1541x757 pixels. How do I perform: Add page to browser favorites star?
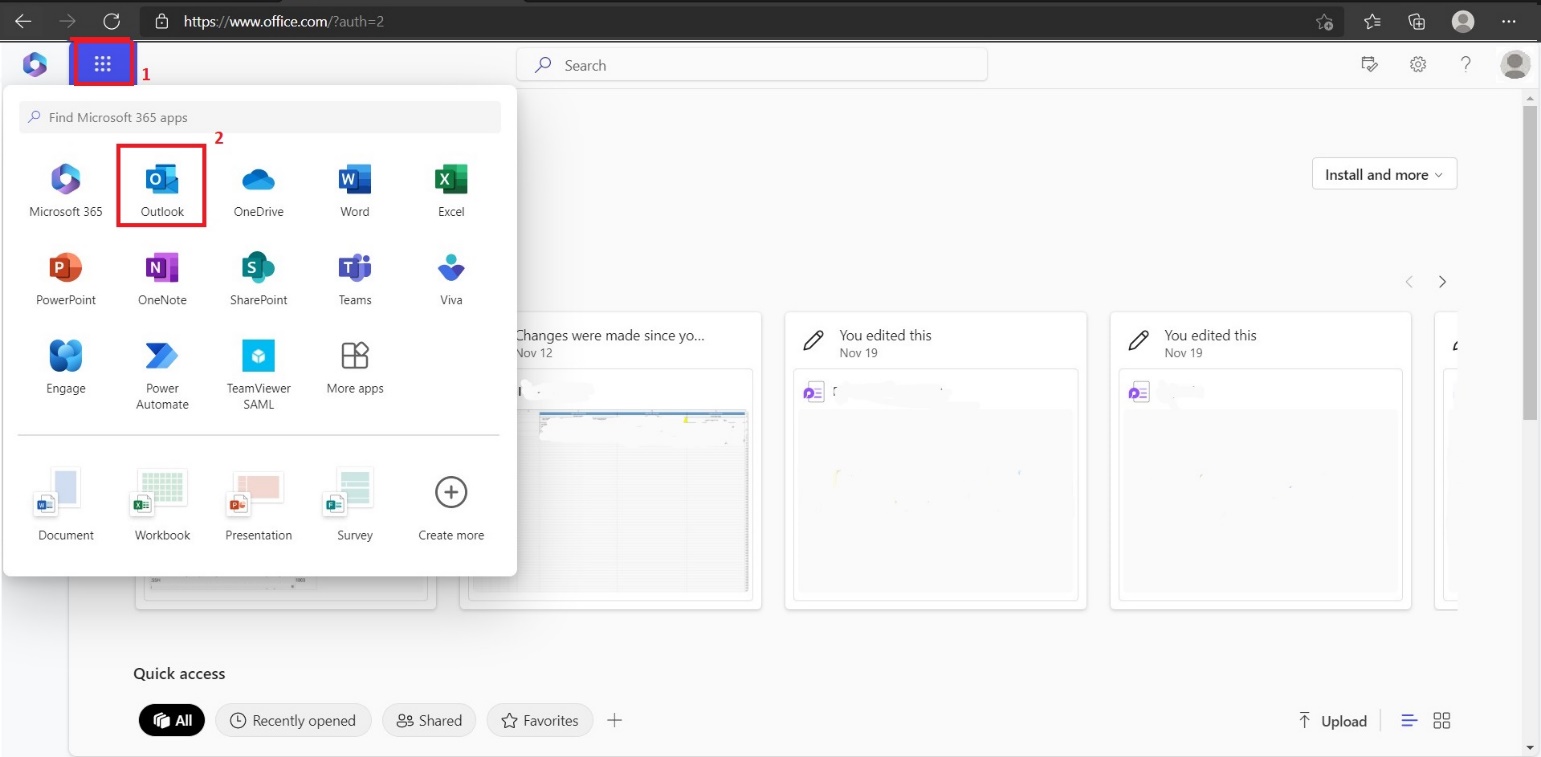tap(1324, 21)
